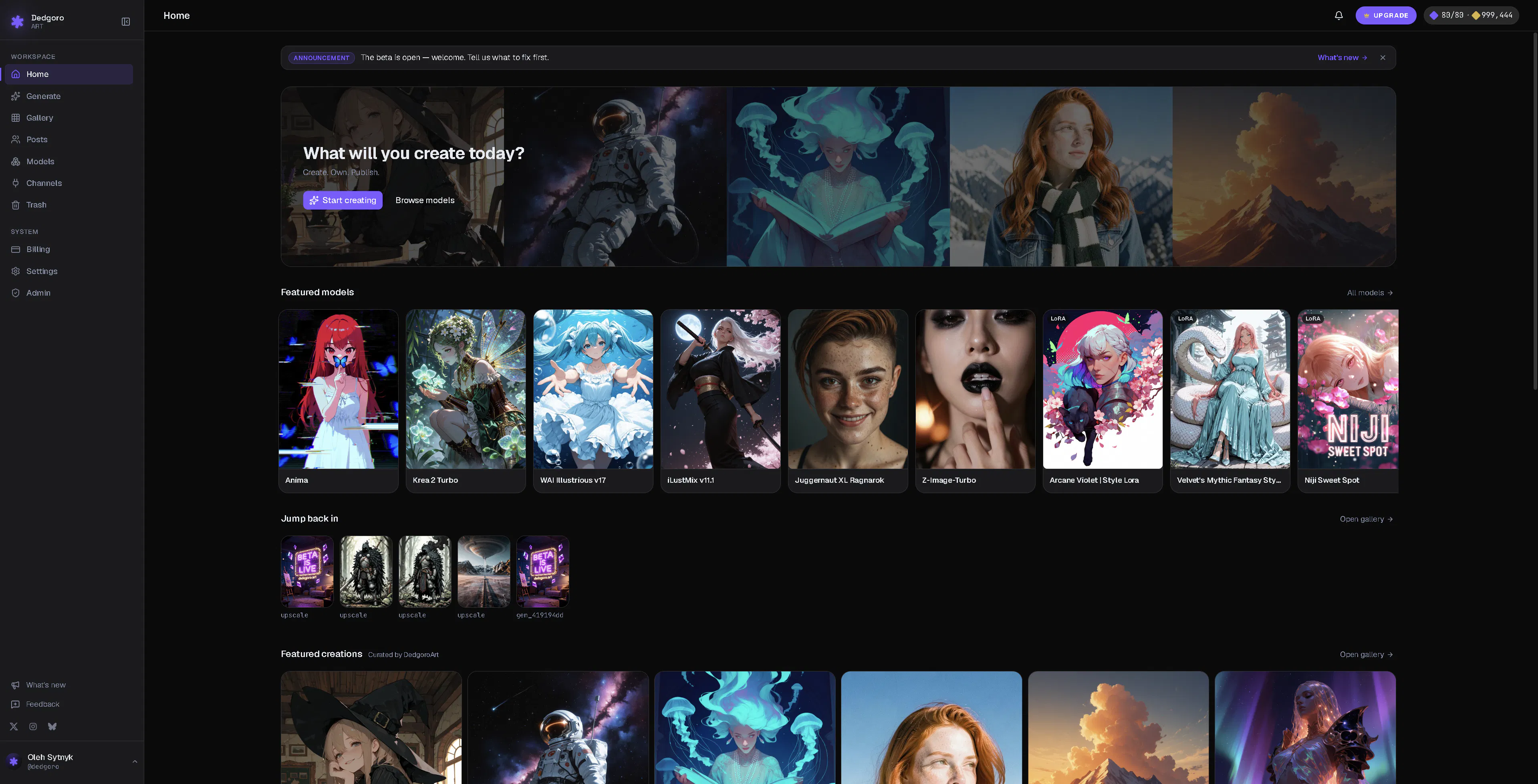Open the red-haired woman featured creation

pyautogui.click(x=931, y=727)
